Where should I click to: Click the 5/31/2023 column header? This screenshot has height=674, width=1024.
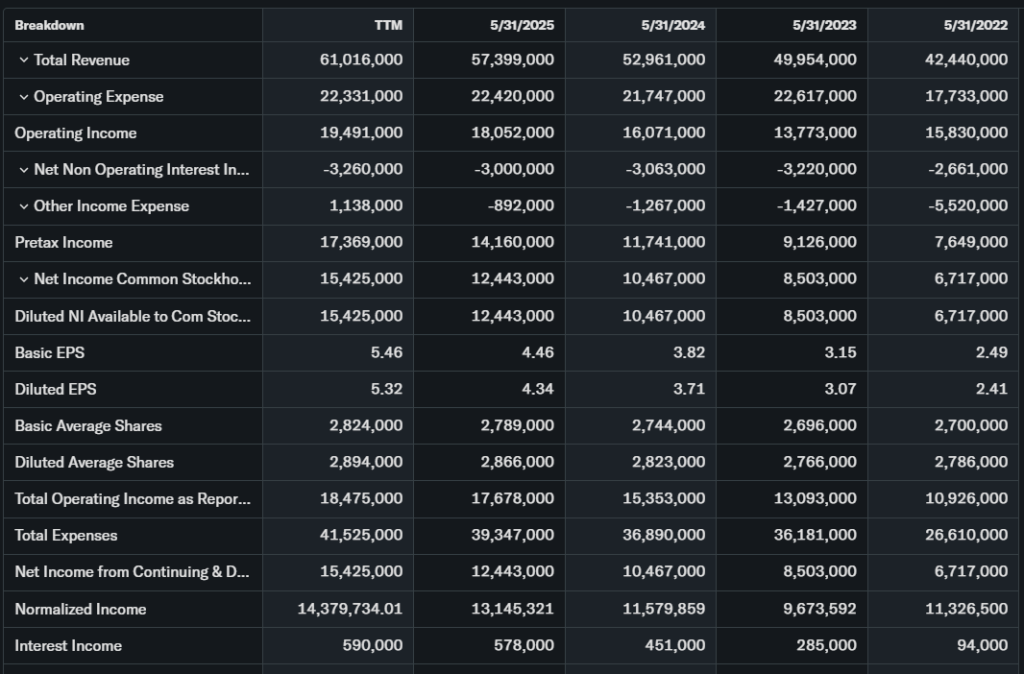pos(827,25)
